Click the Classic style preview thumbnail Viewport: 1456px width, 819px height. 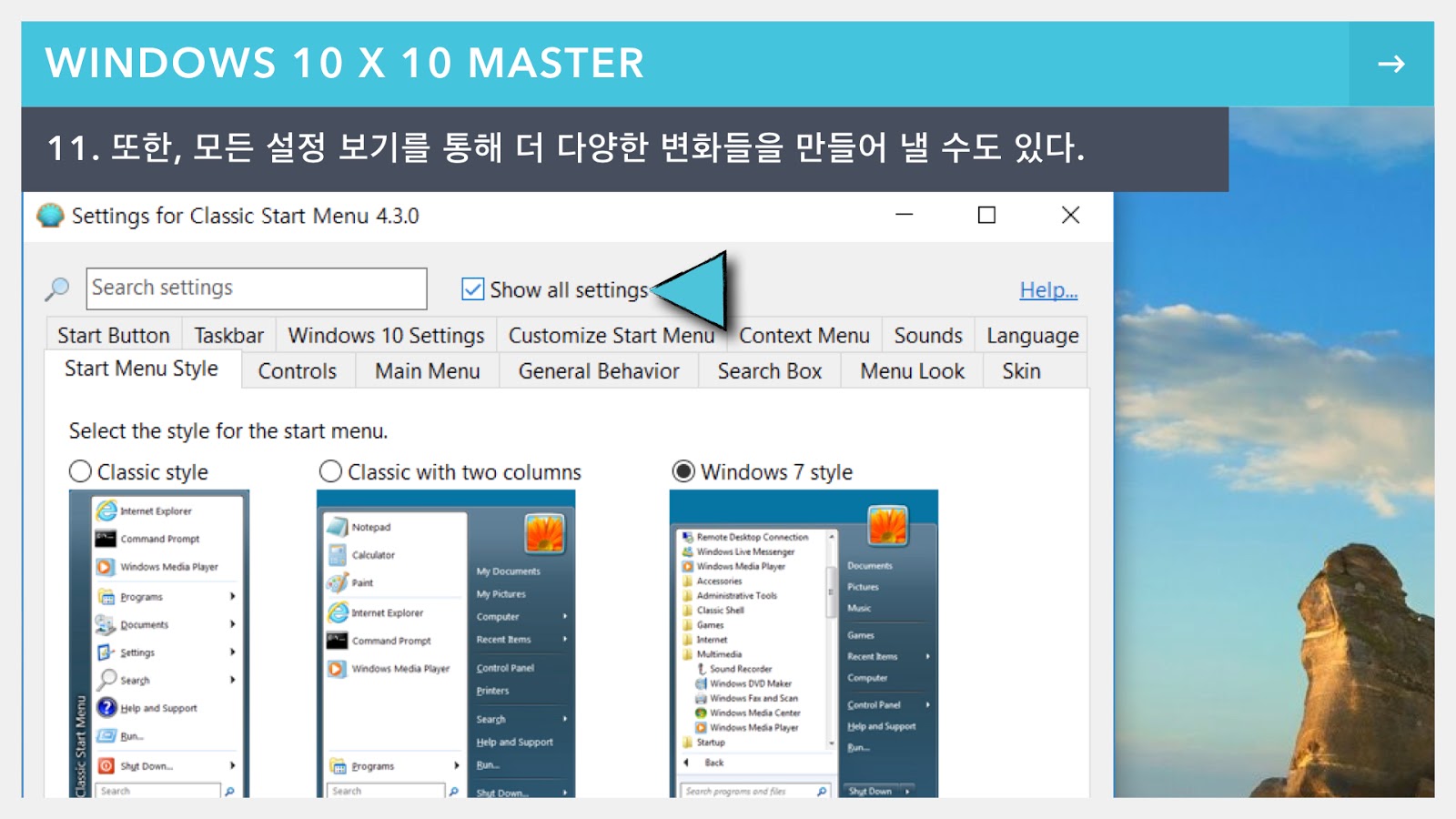click(159, 644)
